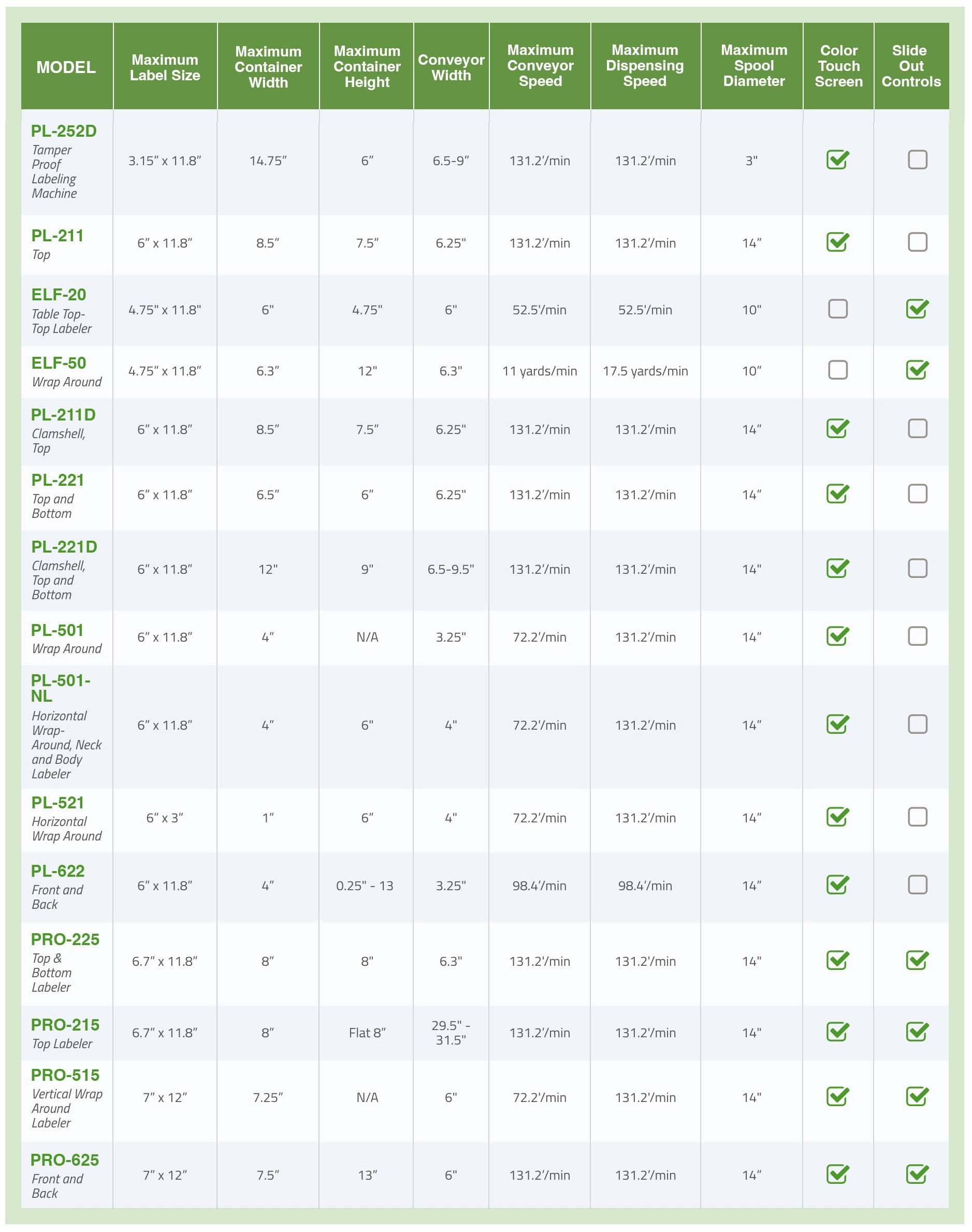Check the PL-221D Slide Out Controls box
972x1232 pixels.
917,569
